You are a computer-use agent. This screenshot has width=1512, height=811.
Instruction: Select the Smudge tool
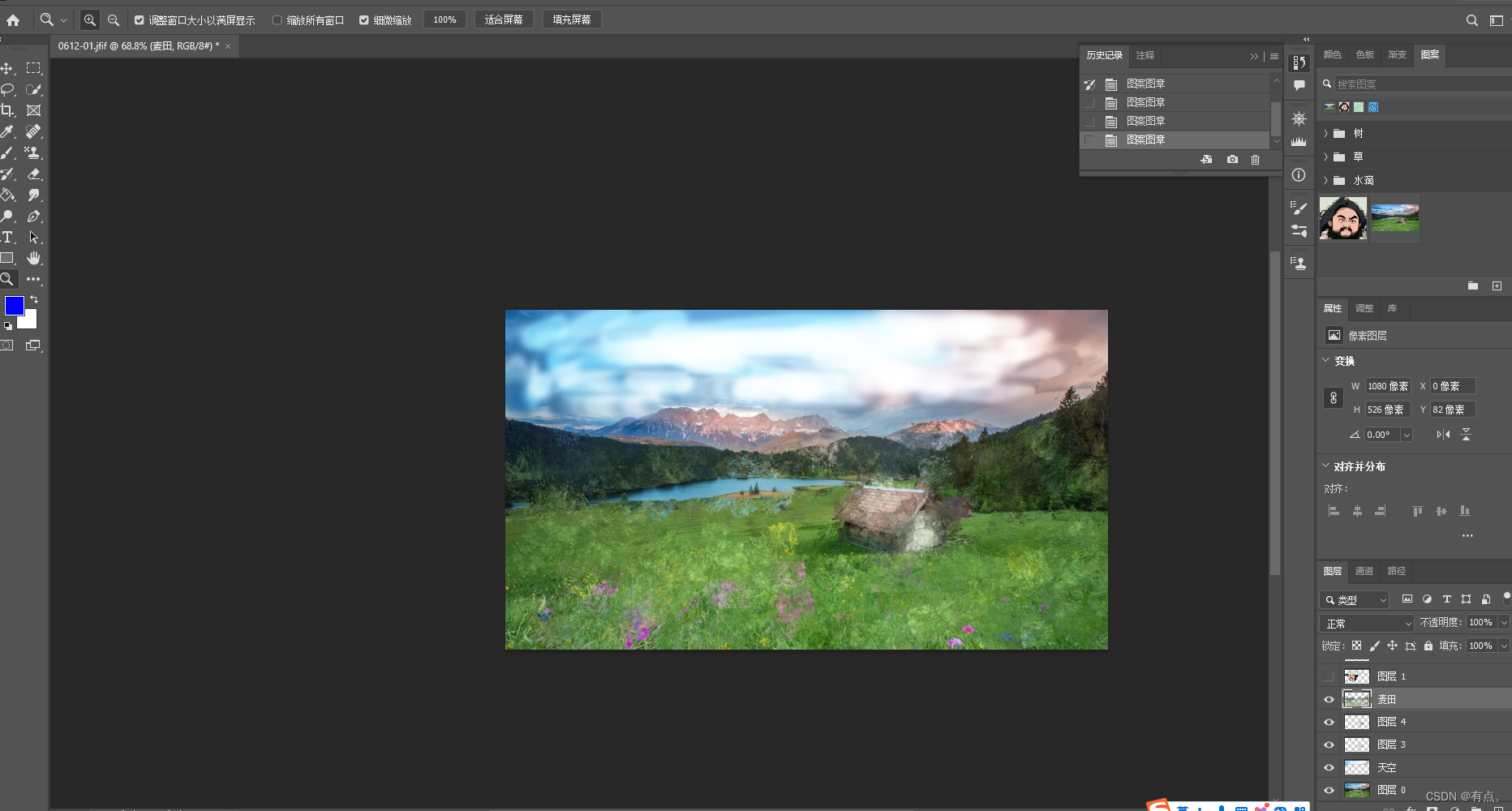pyautogui.click(x=33, y=195)
